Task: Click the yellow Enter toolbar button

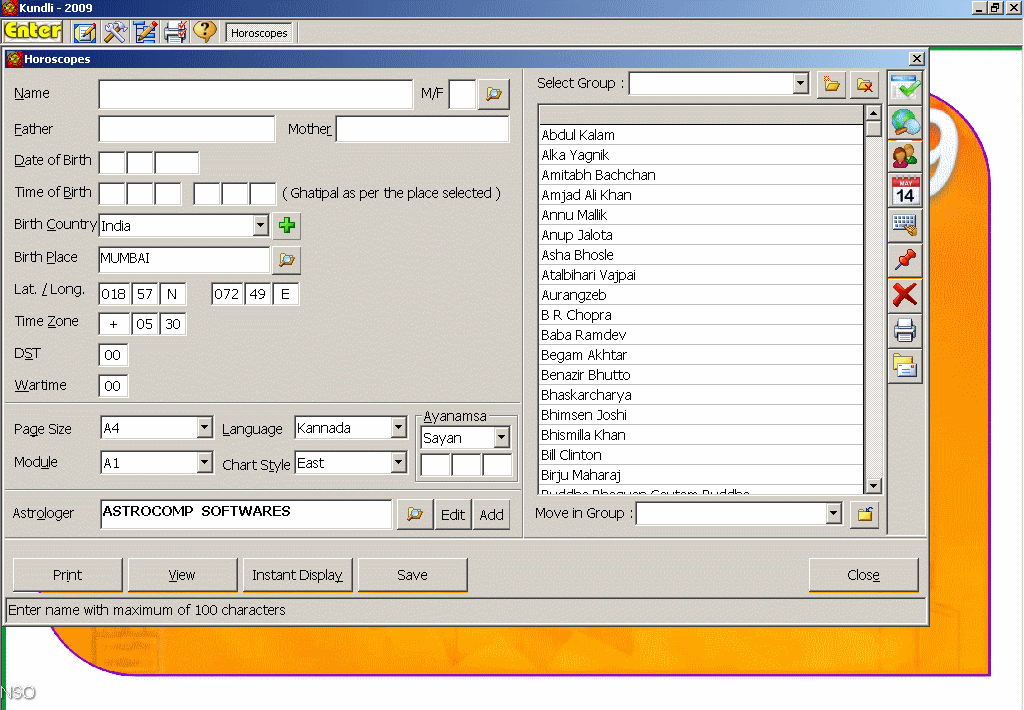Action: [32, 32]
